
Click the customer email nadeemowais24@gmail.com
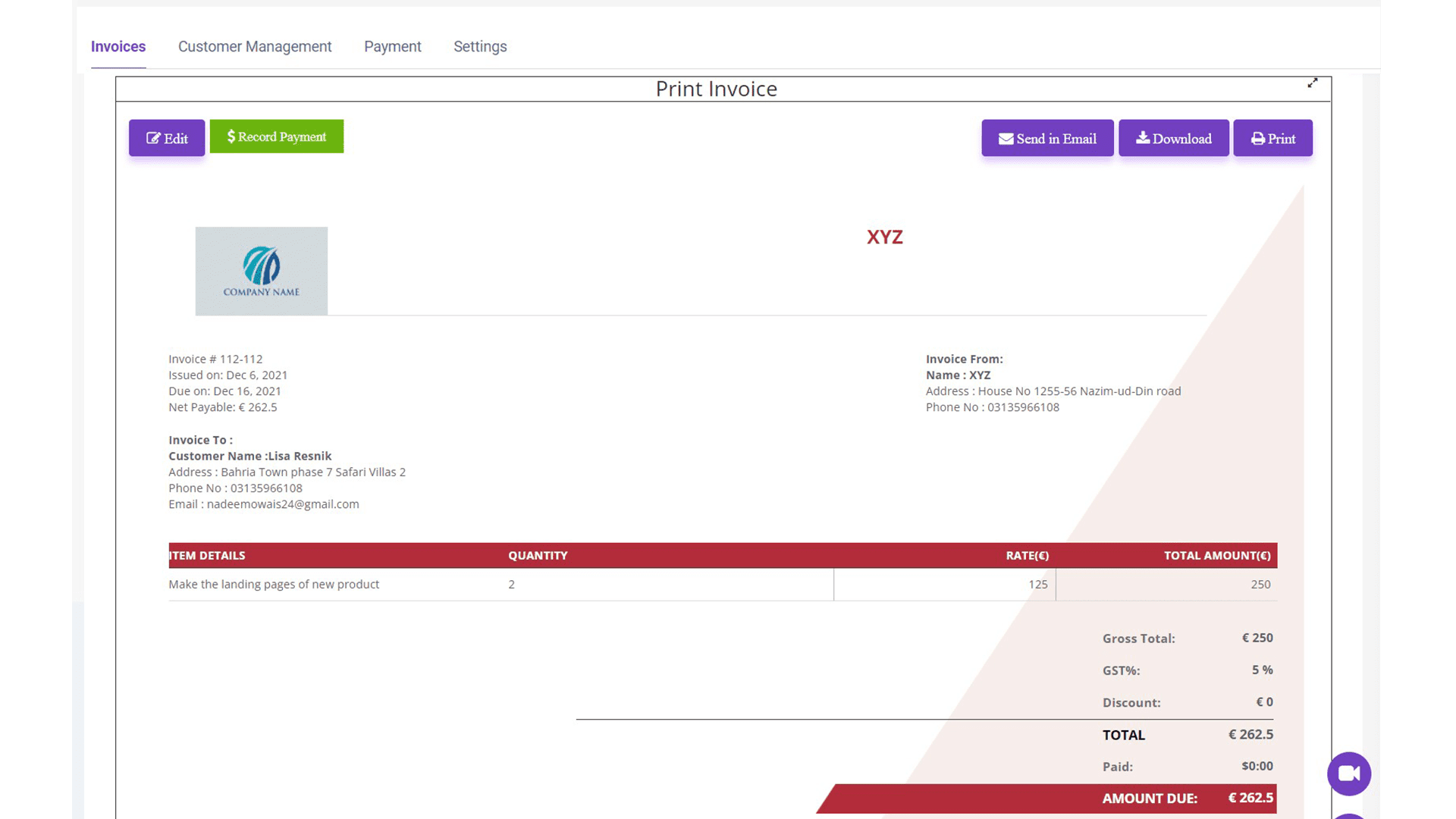283,504
